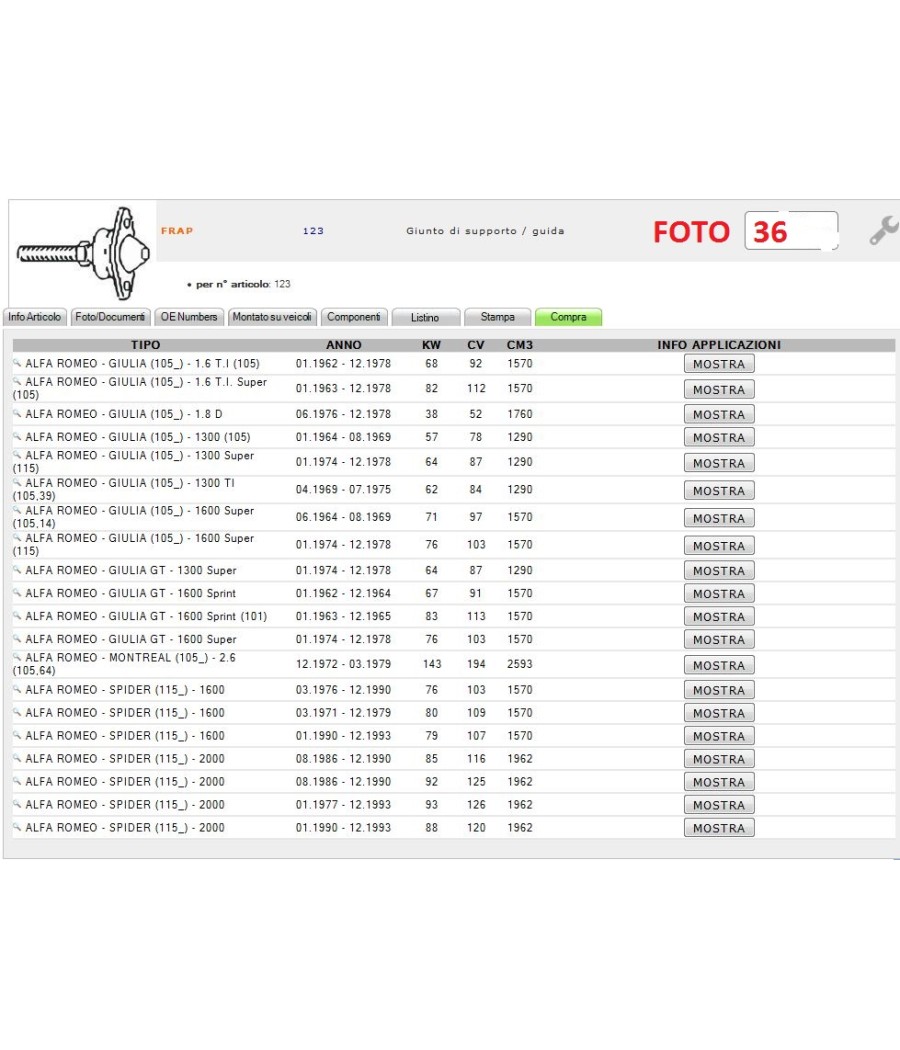
Task: Click MOSTRA for Spider 1600 107 CV row
Action: pos(719,736)
